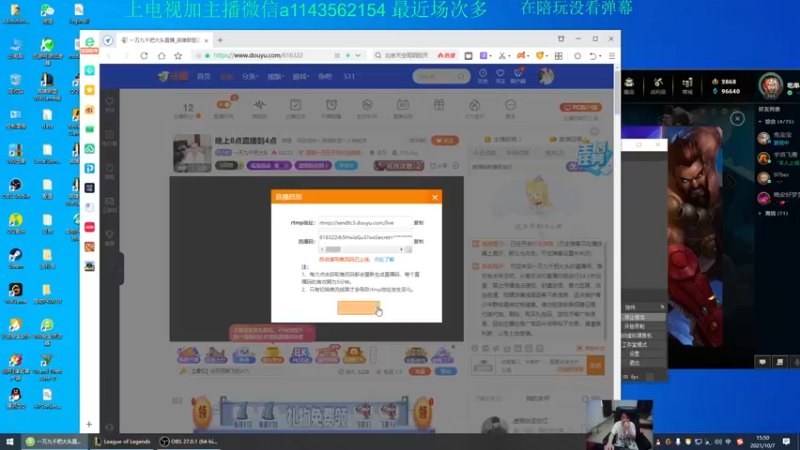This screenshot has height=450, width=800.
Task: Collapse the 综合 friends group in League
Action: (760, 121)
